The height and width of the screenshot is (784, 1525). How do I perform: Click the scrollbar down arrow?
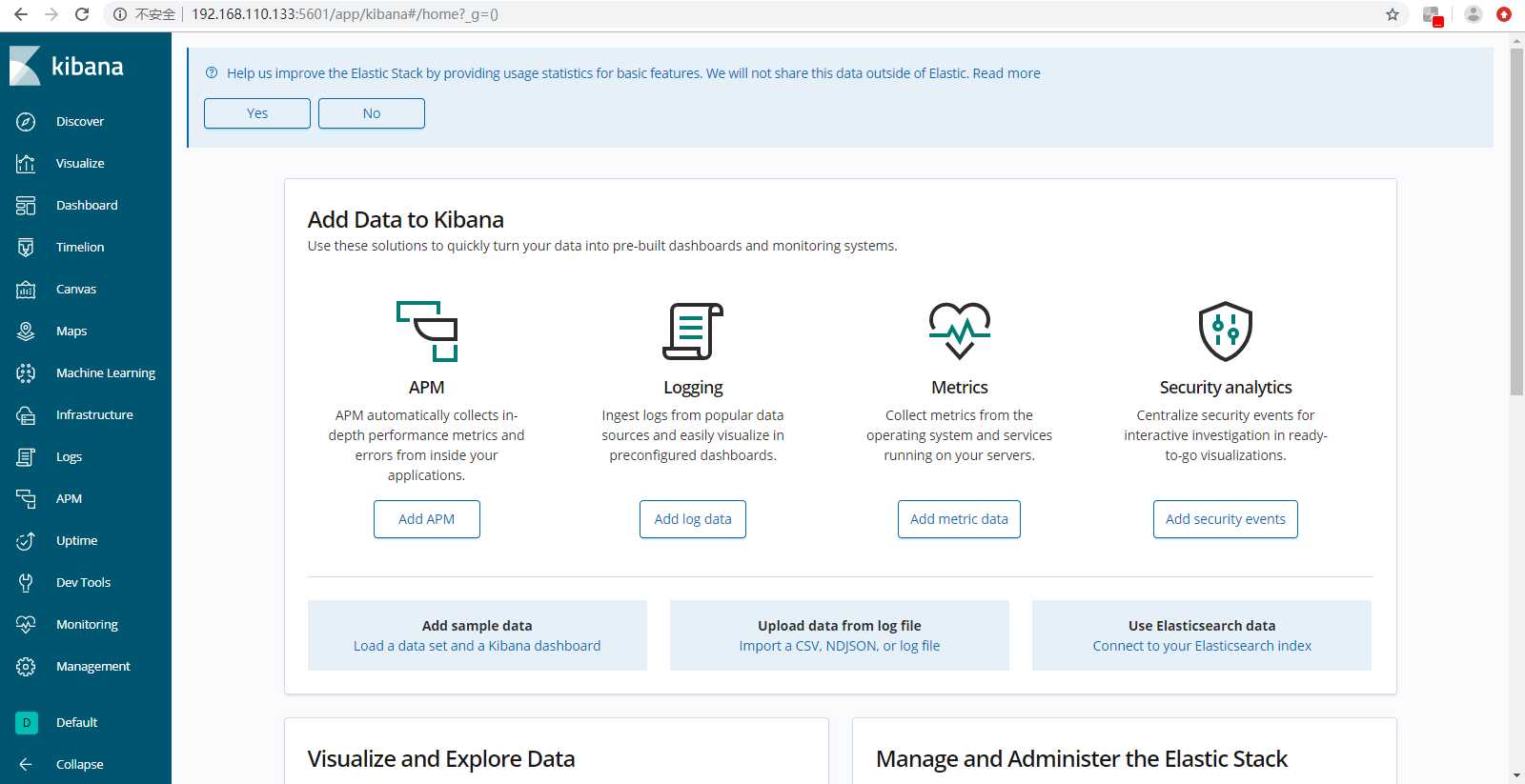pyautogui.click(x=1516, y=775)
